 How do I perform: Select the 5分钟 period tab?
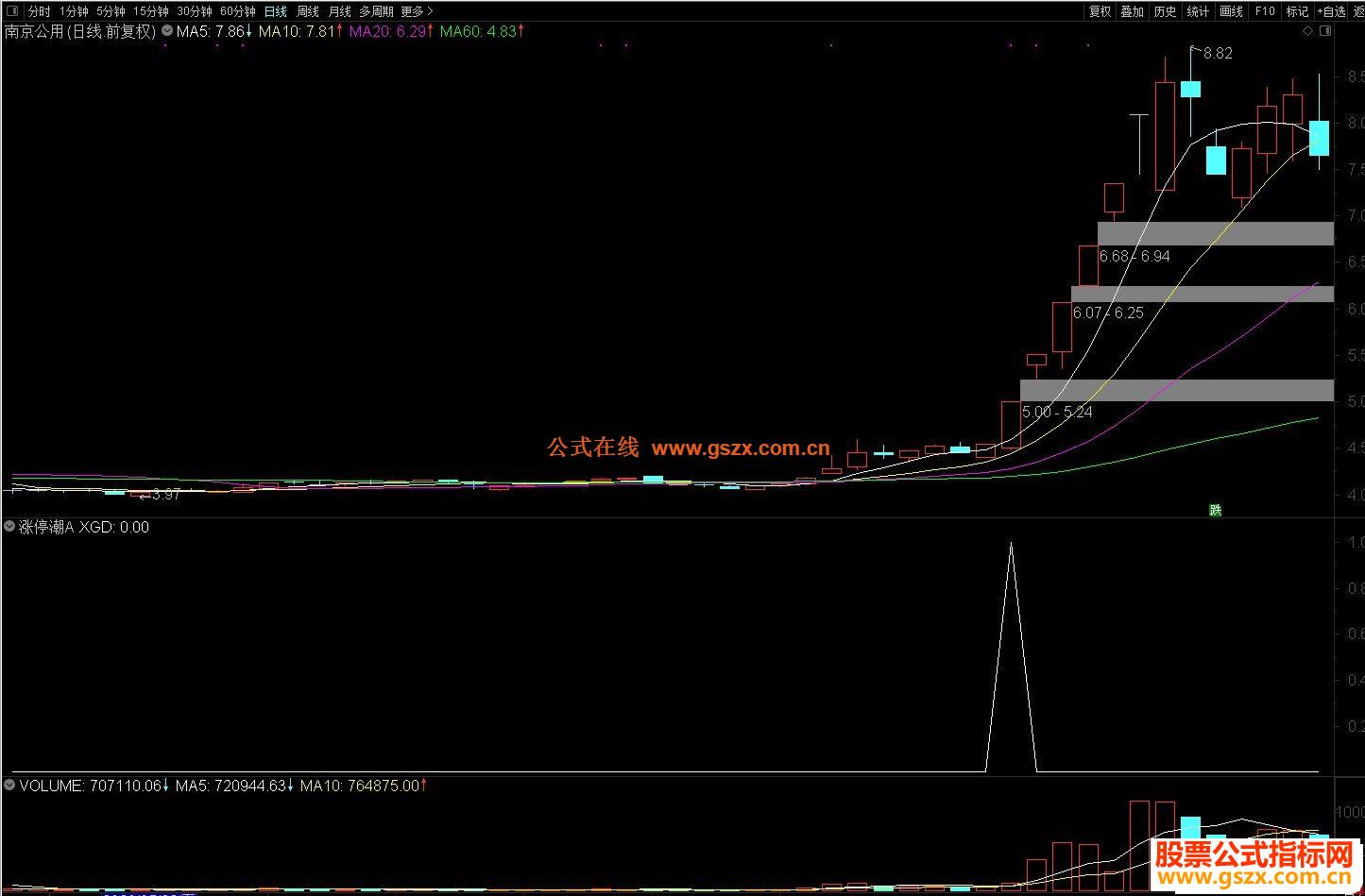pos(111,11)
